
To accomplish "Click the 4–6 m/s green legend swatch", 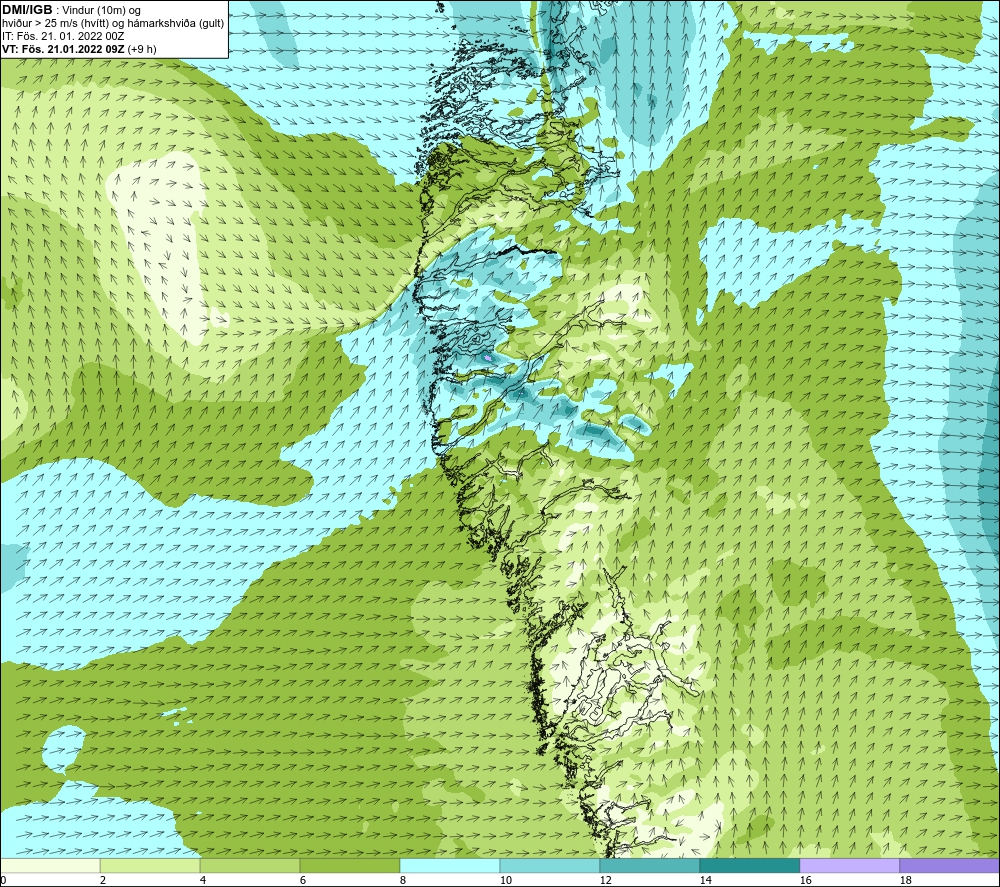I will [250, 865].
